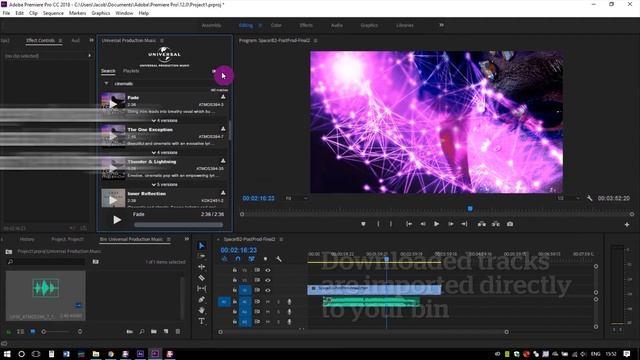Select the Track Select Forward tool
This screenshot has width=640, height=360.
coord(201,256)
